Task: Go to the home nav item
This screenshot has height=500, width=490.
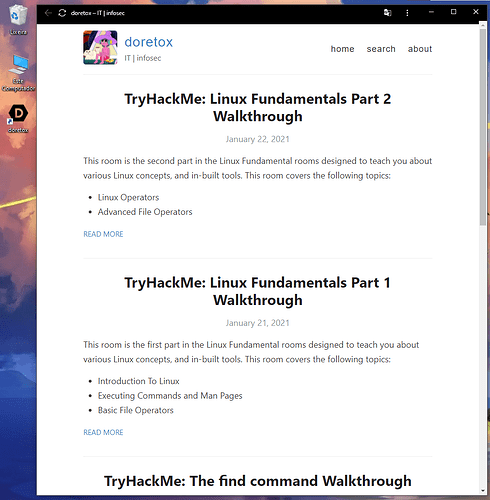Action: pos(342,49)
